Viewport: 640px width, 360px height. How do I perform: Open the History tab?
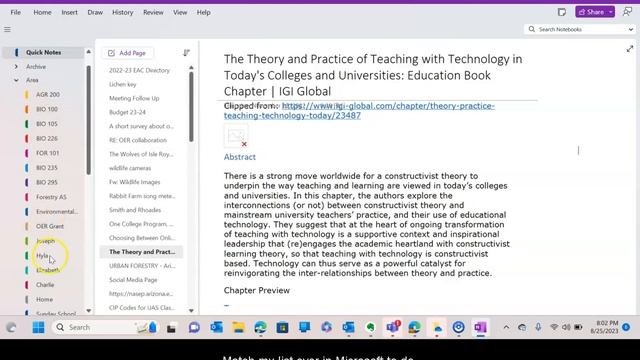click(x=122, y=12)
